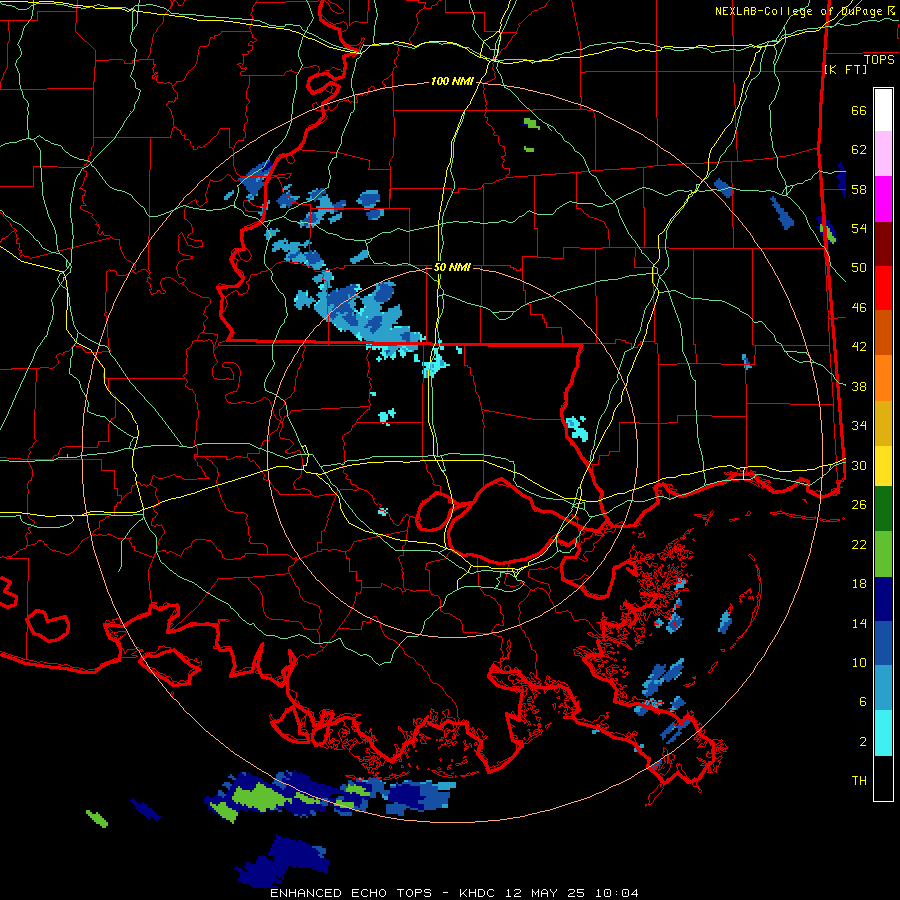Click the '50' legend value
900x900 pixels.
coord(859,268)
